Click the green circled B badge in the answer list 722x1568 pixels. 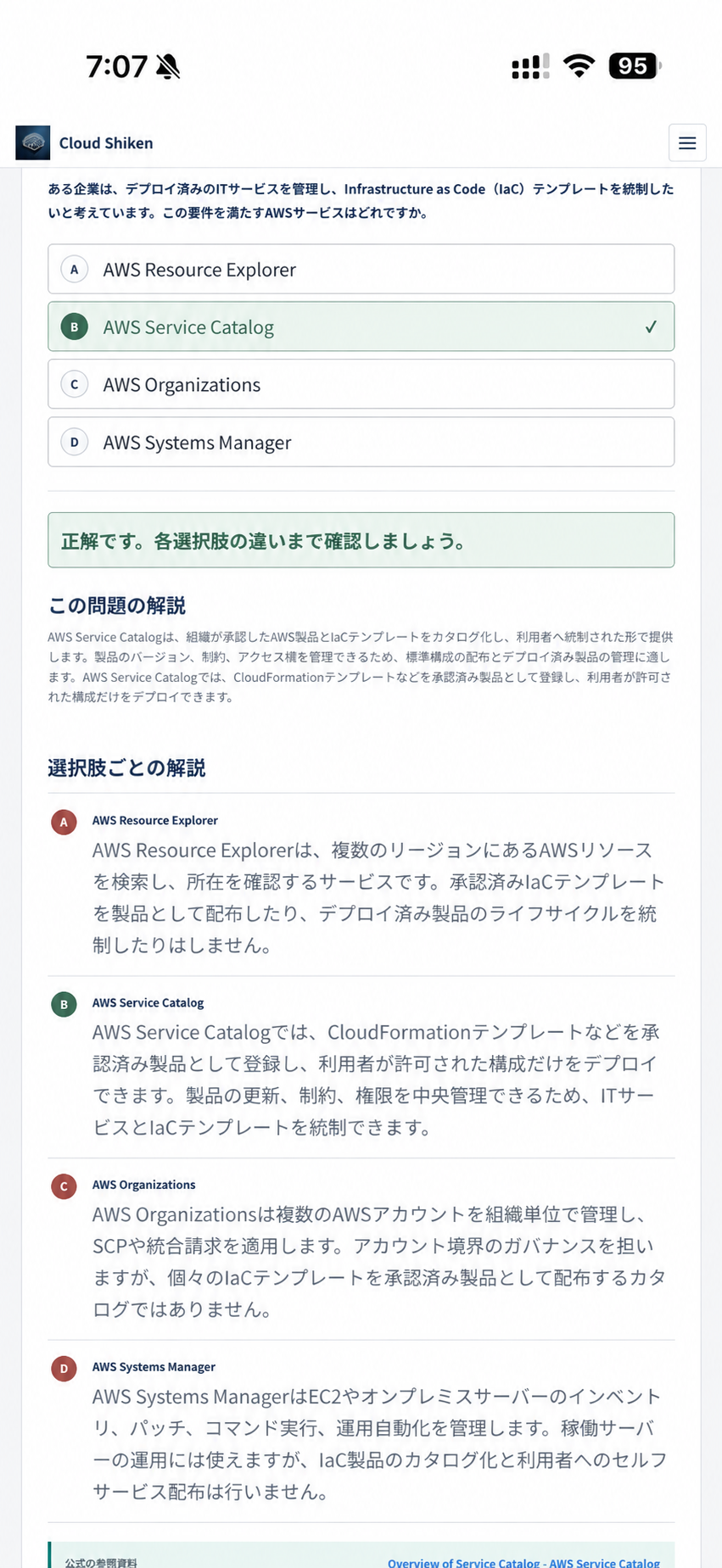75,327
